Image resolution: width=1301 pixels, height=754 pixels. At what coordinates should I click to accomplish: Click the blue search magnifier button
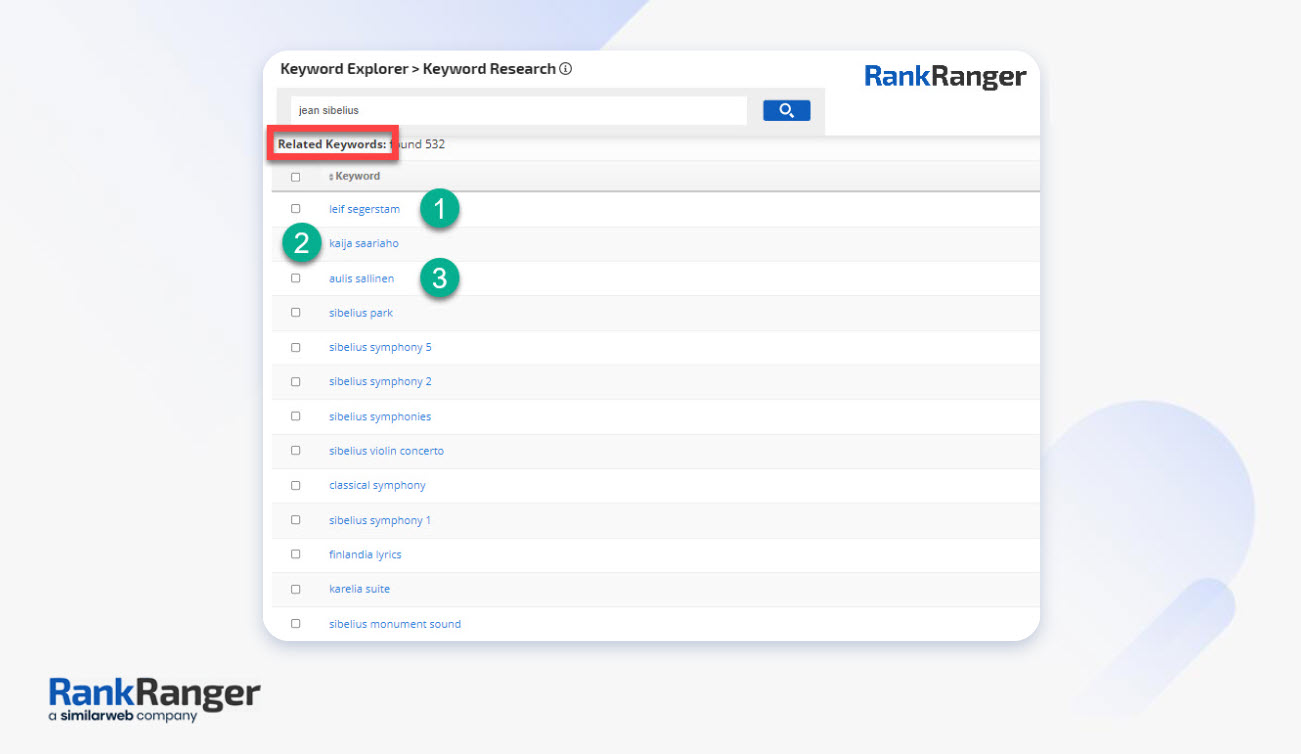pyautogui.click(x=786, y=110)
